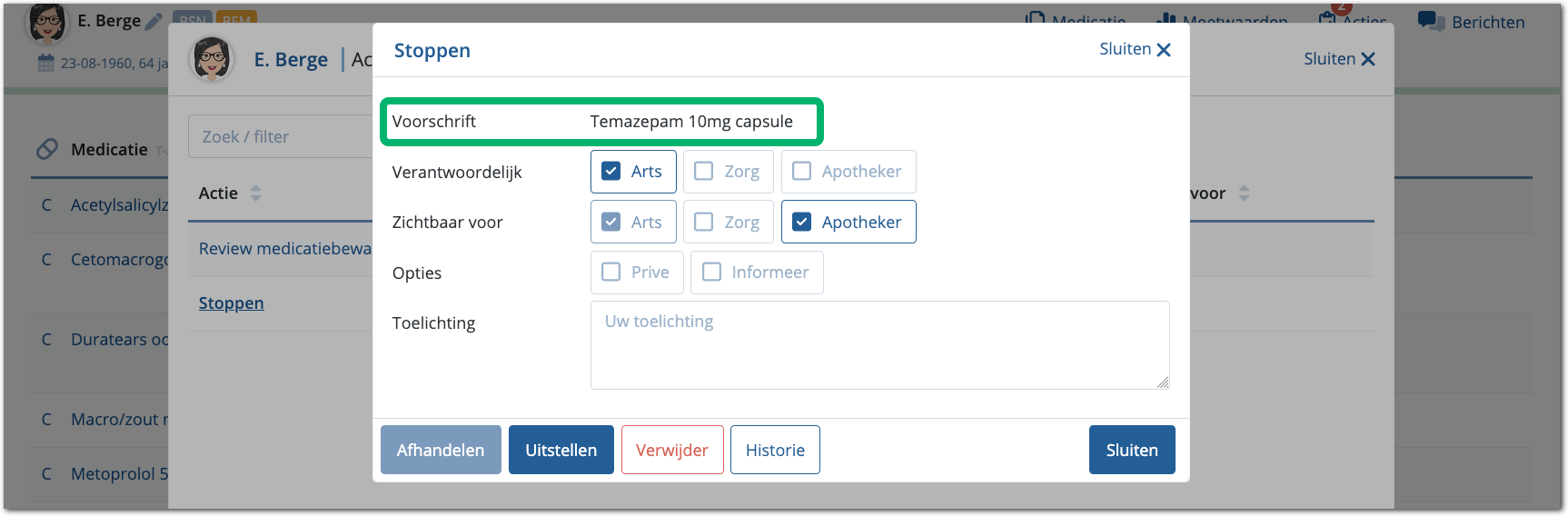
Task: Close the Stoppen dialog with X icon
Action: coord(1163,50)
